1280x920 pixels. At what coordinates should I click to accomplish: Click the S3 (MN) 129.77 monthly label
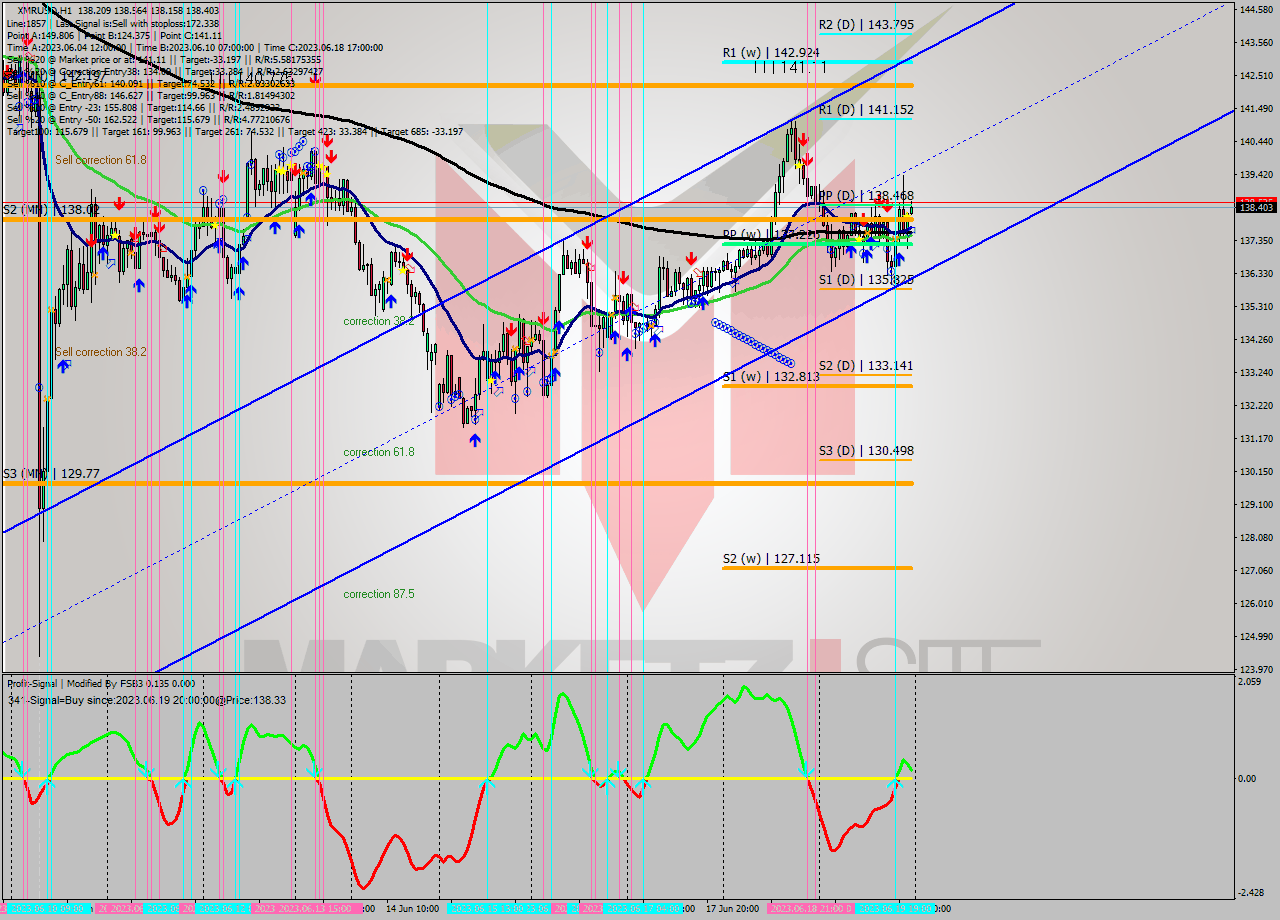coord(51,473)
